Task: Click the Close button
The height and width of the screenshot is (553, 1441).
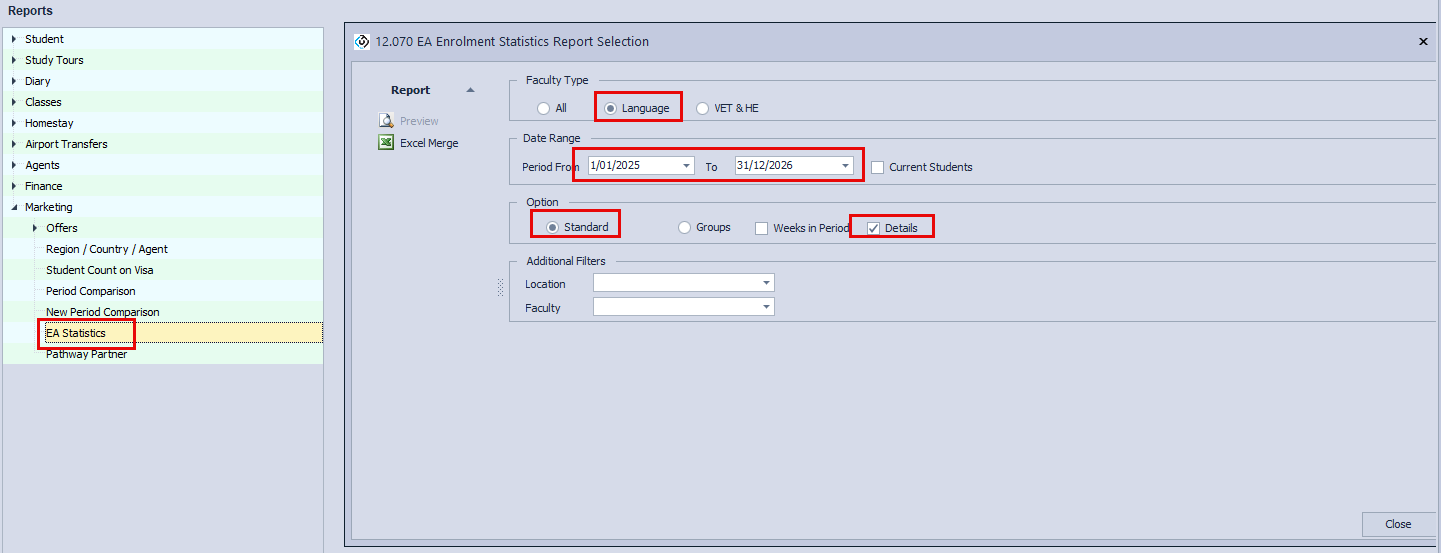Action: 1397,524
